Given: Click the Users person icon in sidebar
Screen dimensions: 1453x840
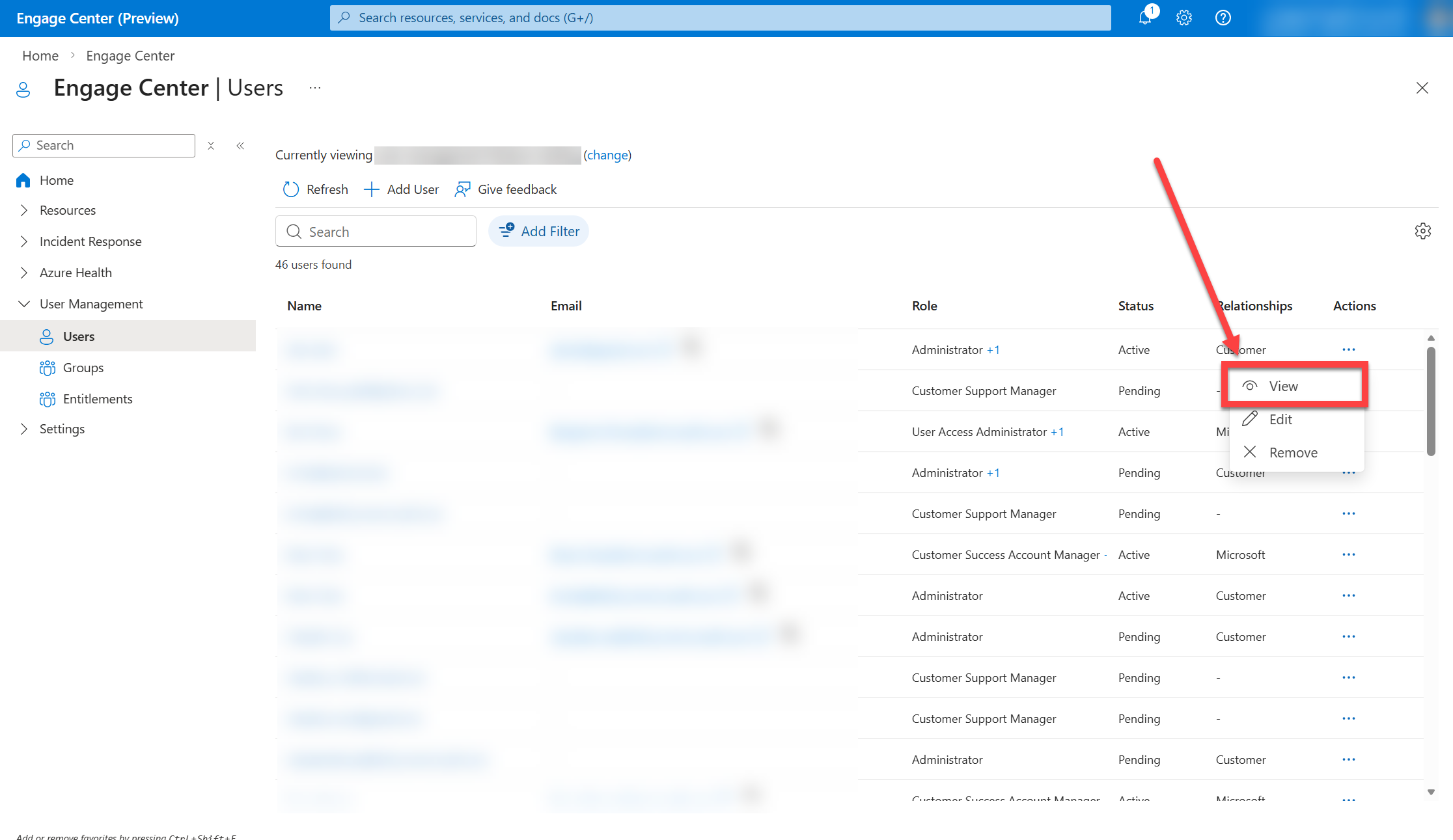Looking at the screenshot, I should tap(47, 336).
